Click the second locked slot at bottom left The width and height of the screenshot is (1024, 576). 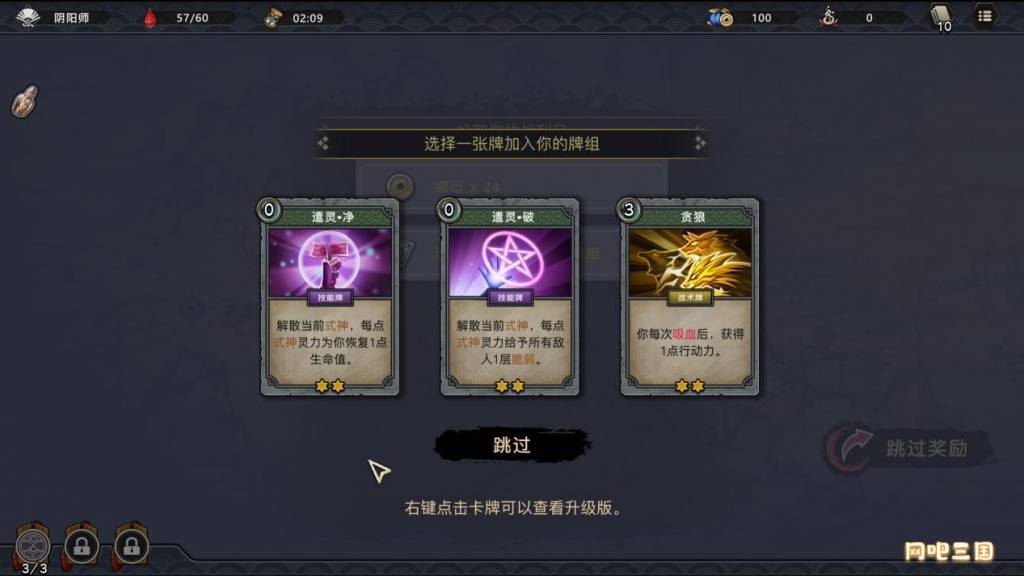tap(131, 545)
